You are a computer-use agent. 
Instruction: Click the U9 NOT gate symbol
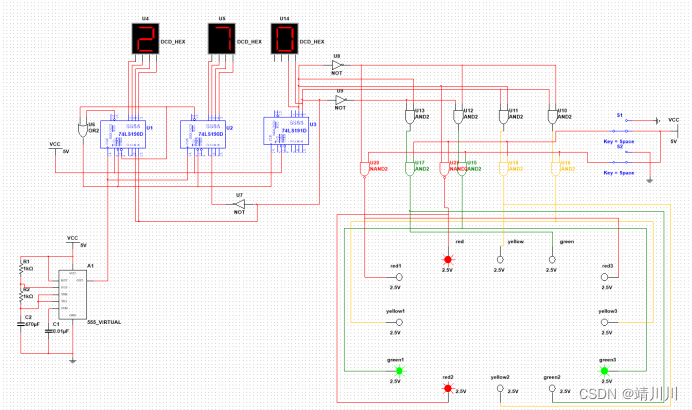340,100
